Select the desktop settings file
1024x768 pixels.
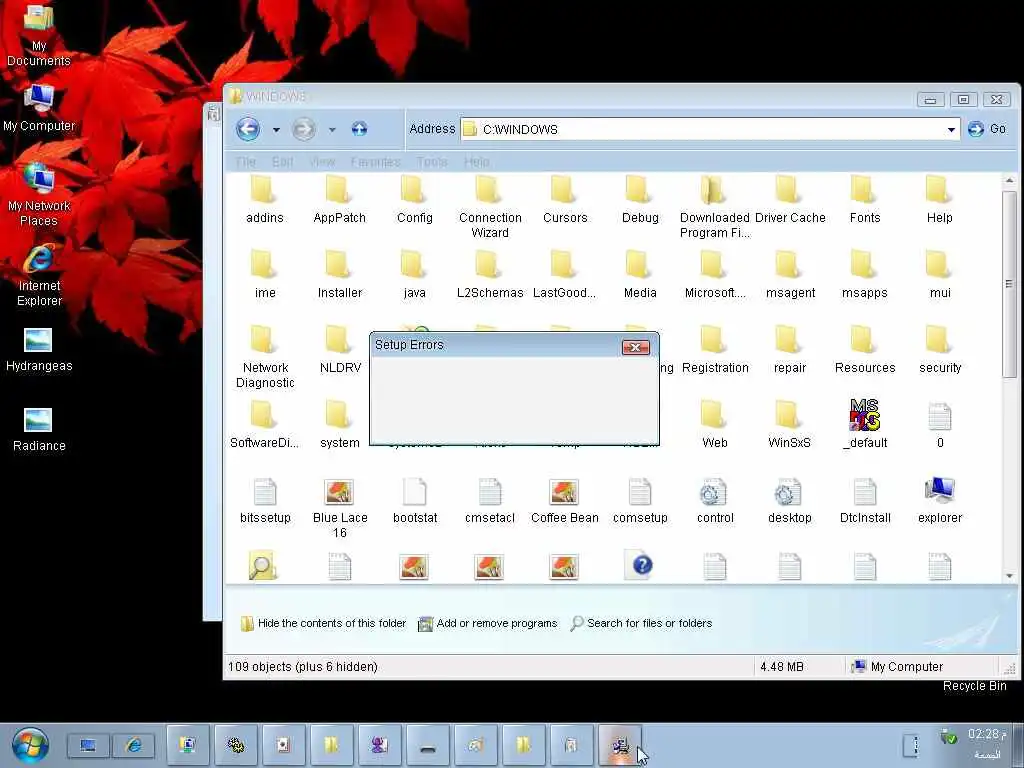pos(790,501)
